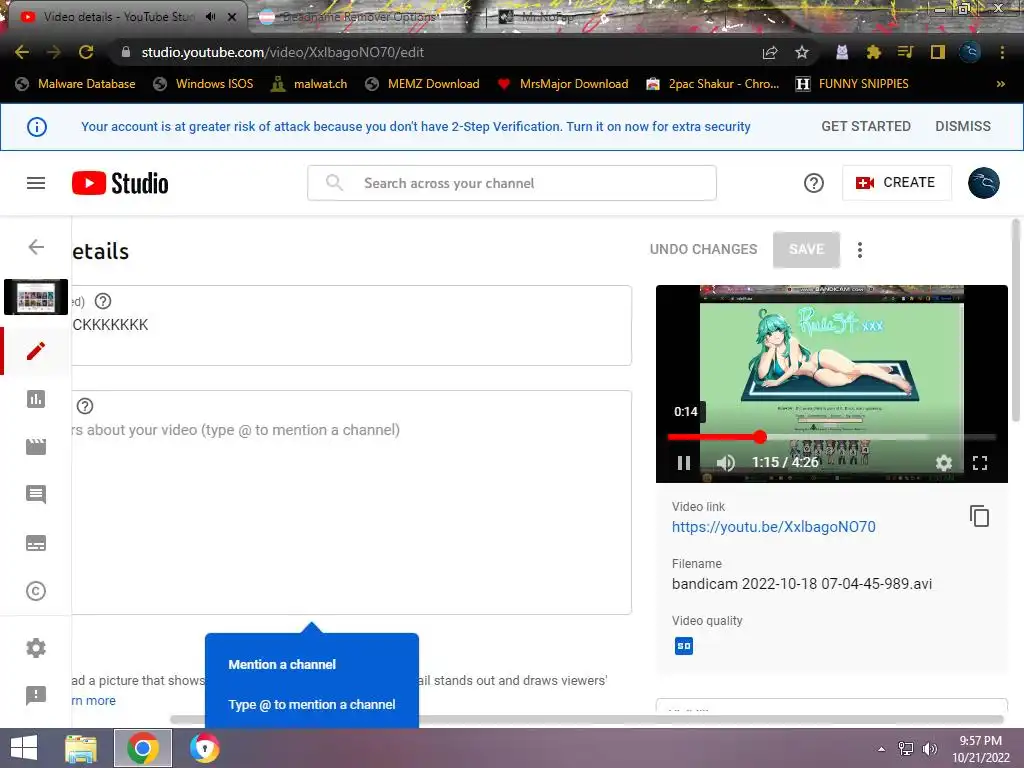Click GET STARTED for 2-Step Verification
Screen dimensions: 1024x768
865,126
